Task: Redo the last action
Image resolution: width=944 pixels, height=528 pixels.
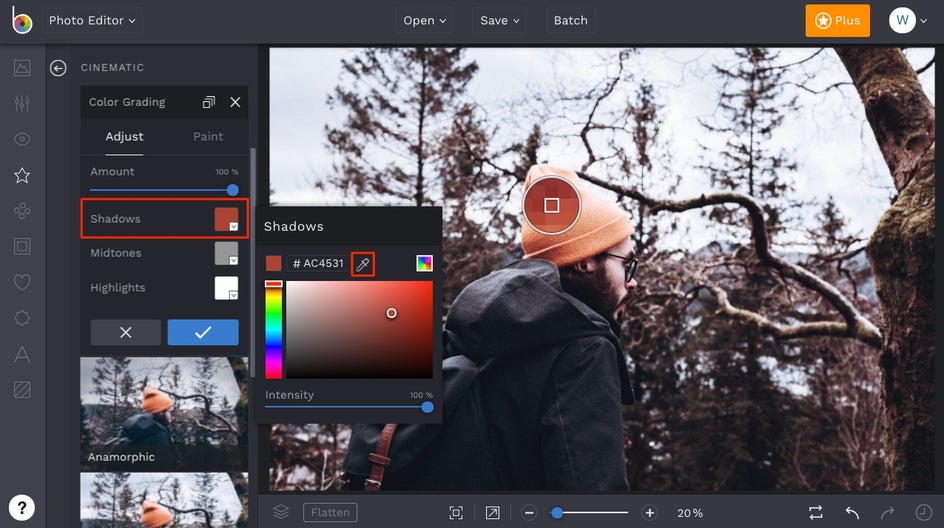Action: point(887,512)
